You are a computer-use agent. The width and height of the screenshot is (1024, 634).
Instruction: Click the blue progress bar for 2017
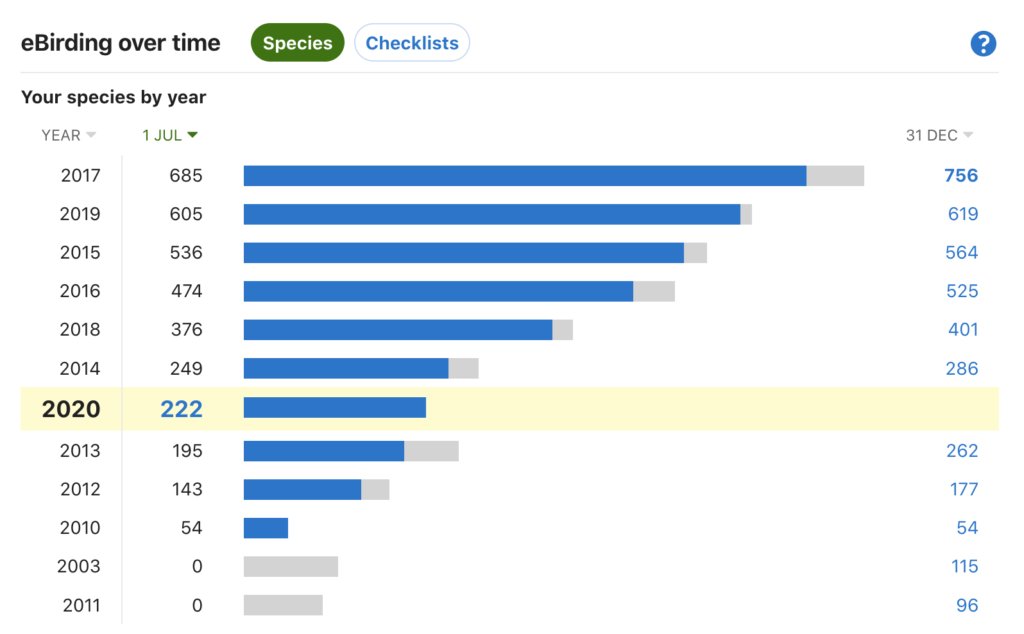coord(525,176)
